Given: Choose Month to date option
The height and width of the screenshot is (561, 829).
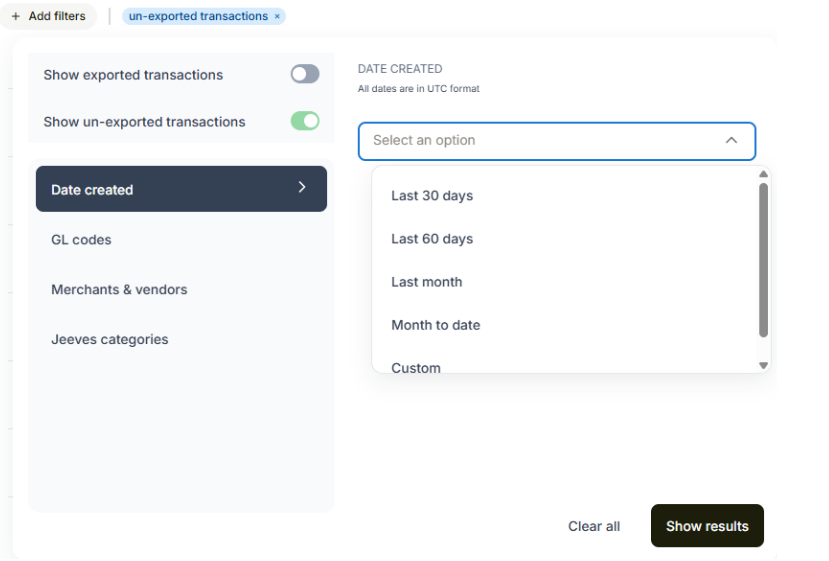Looking at the screenshot, I should click(436, 325).
